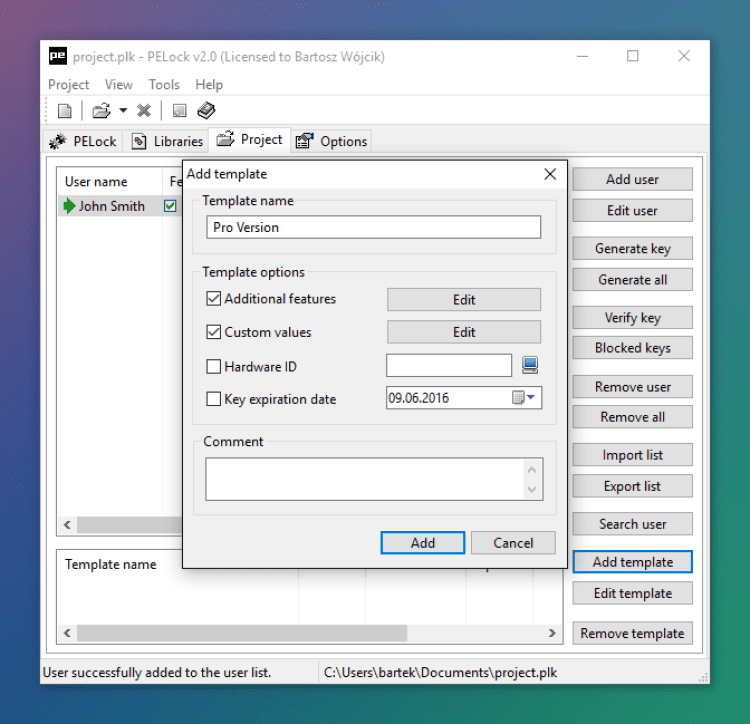This screenshot has width=750, height=724.
Task: Click comment box scroll up arrow
Action: [532, 470]
